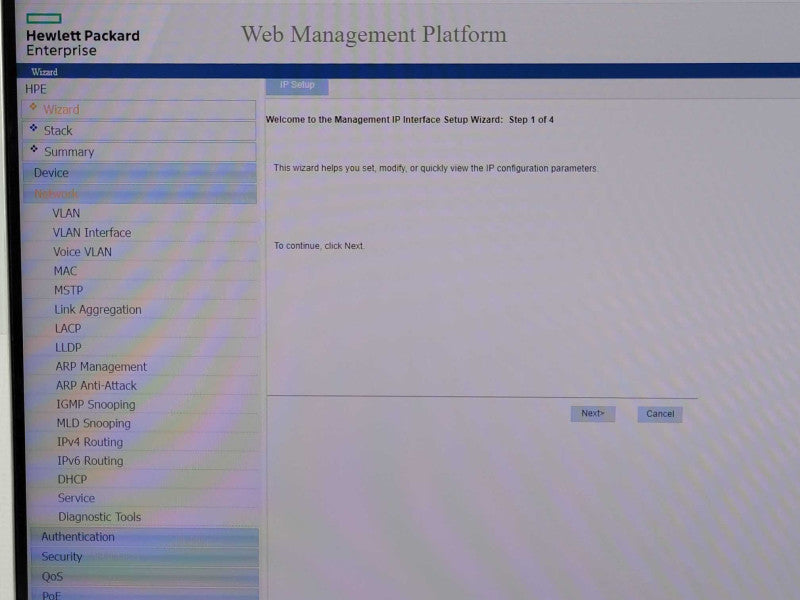Viewport: 800px width, 600px height.
Task: Open the MAC settings page
Action: [x=65, y=271]
